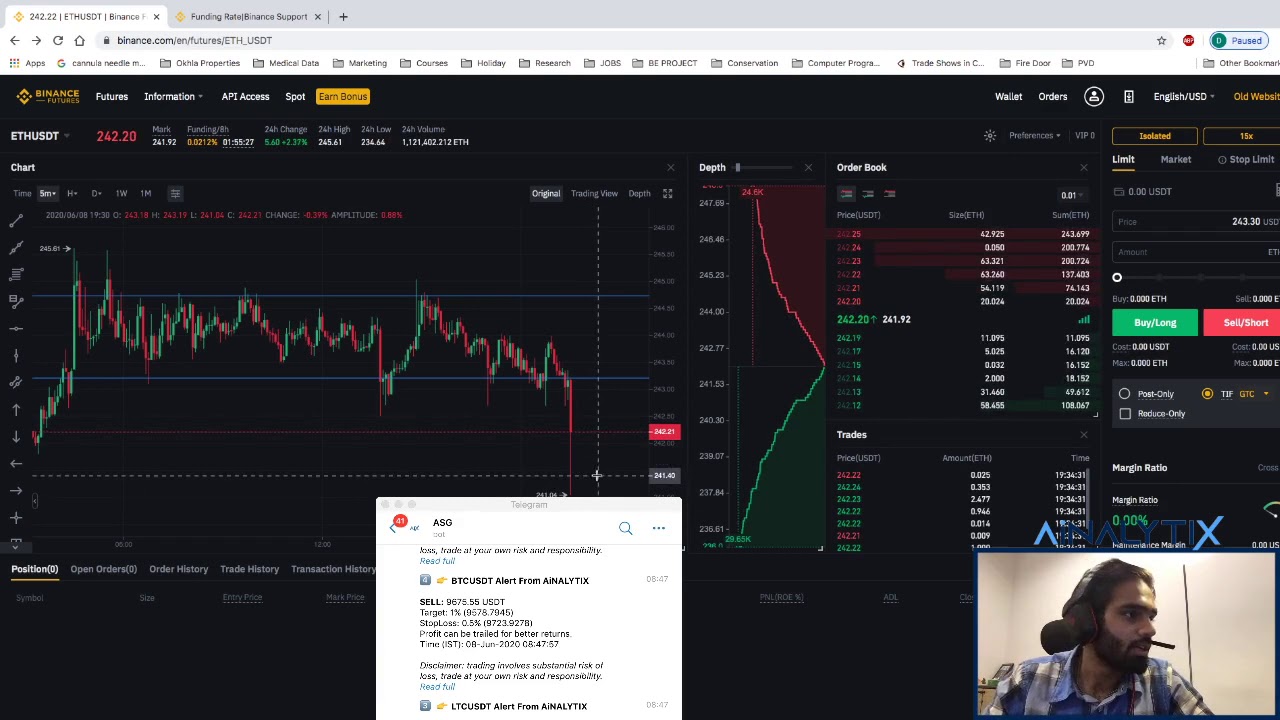Open the Preferences dropdown
Viewport: 1280px width, 720px height.
[x=1035, y=135]
